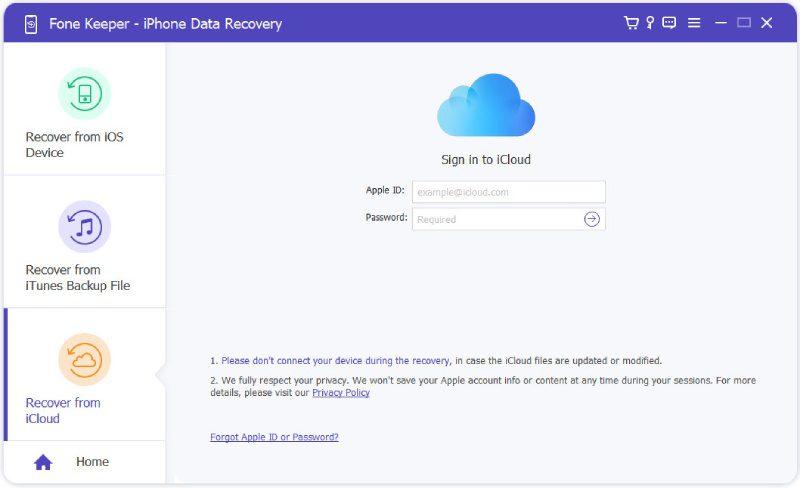Click the Recover from iOS Device icon
Screen dimensions: 800x488
tap(84, 94)
